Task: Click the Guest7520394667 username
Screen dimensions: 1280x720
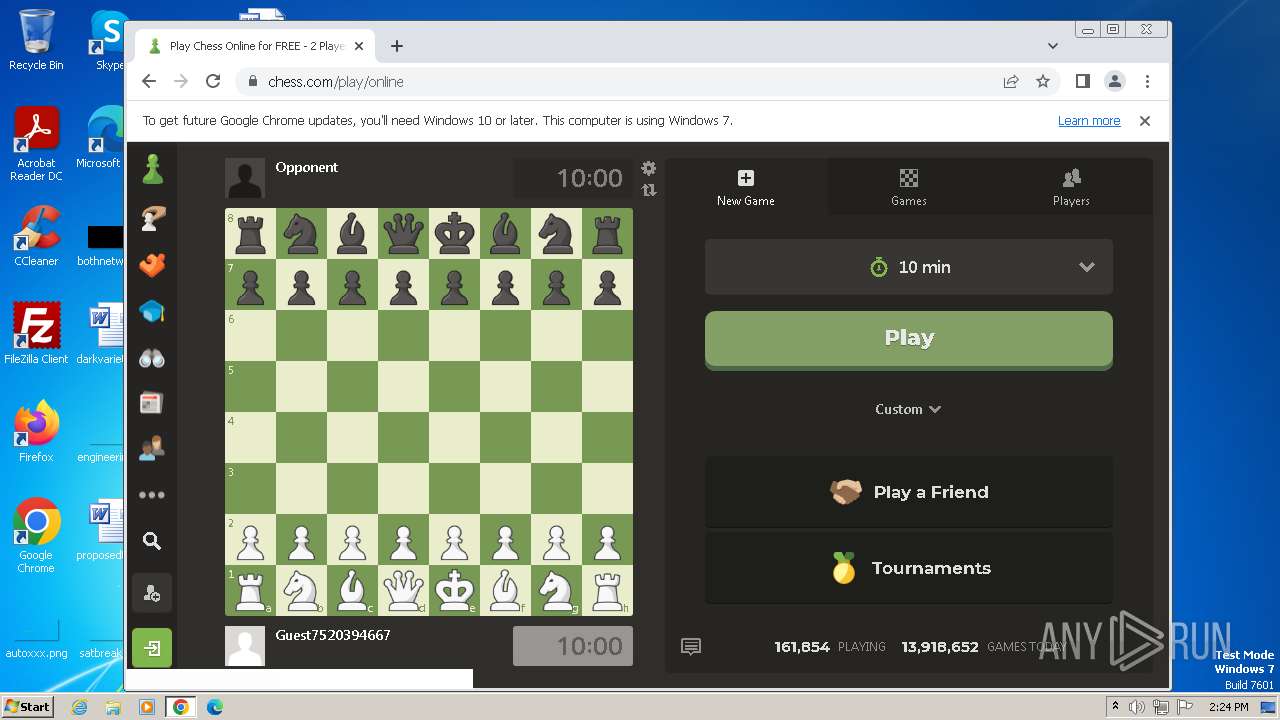Action: point(333,635)
